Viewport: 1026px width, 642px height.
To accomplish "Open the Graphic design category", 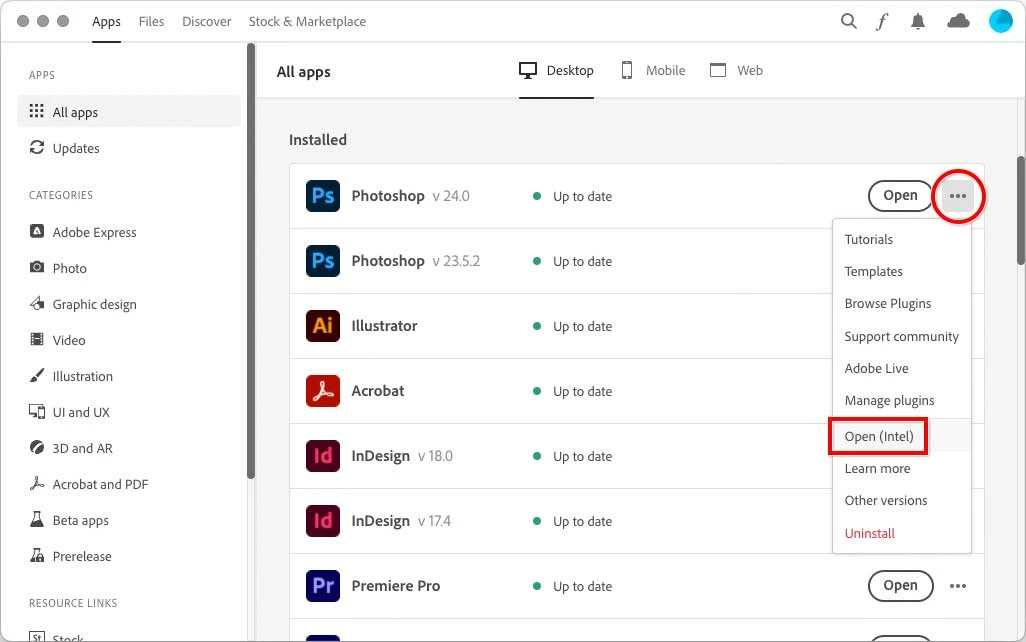I will [x=83, y=304].
